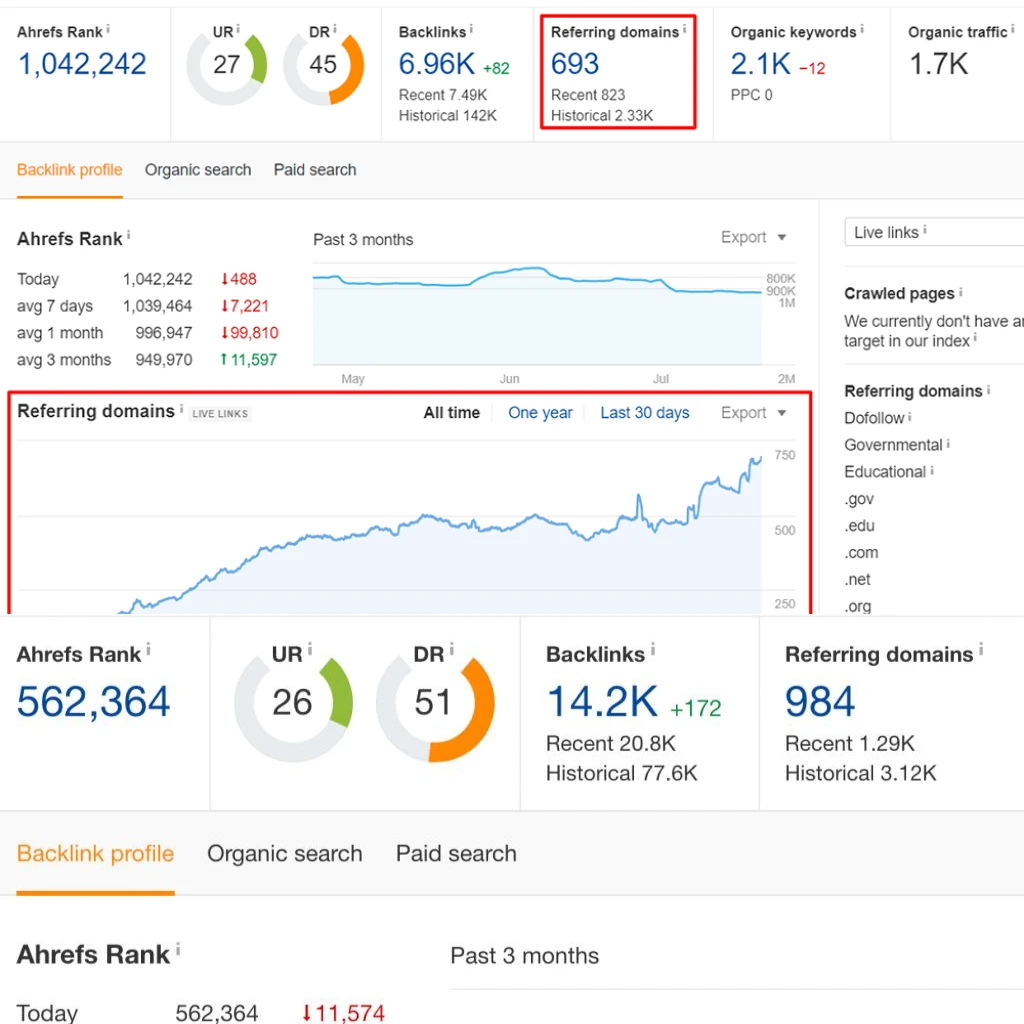Click info icon inside Live links box
Screen dimensions: 1024x1024
click(x=925, y=230)
